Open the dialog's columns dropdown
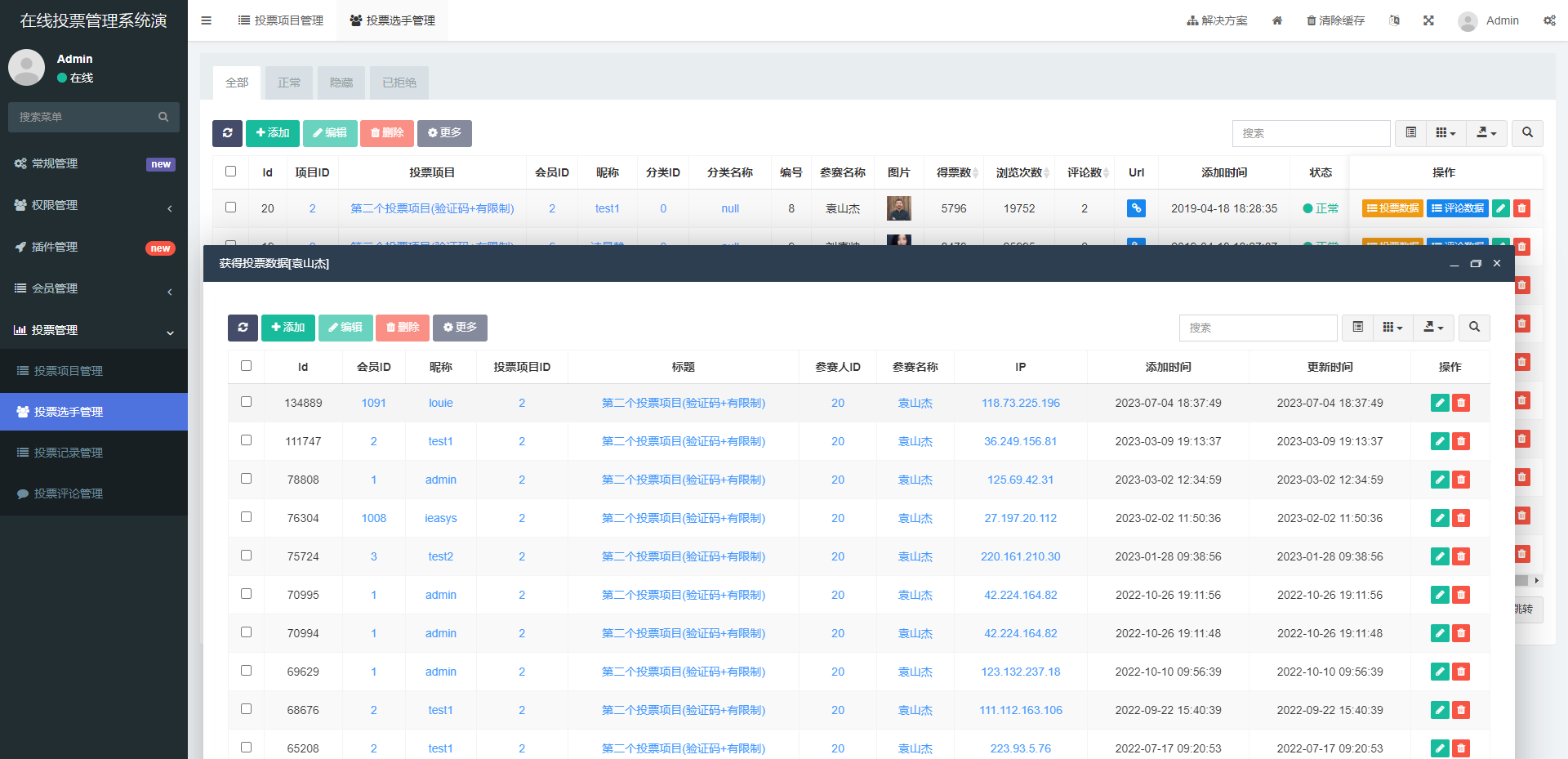Viewport: 1568px width, 759px height. (1392, 328)
